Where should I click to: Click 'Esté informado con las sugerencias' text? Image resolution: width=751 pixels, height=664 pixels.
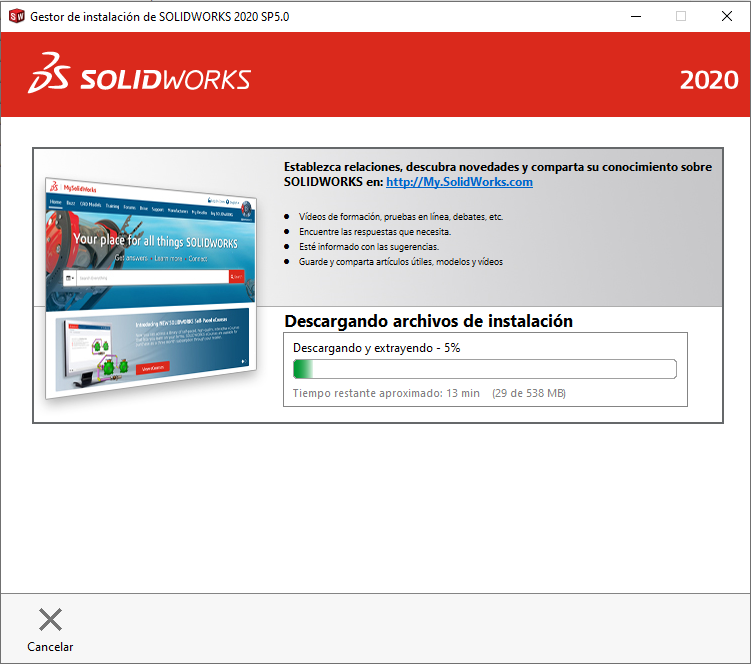pos(369,247)
